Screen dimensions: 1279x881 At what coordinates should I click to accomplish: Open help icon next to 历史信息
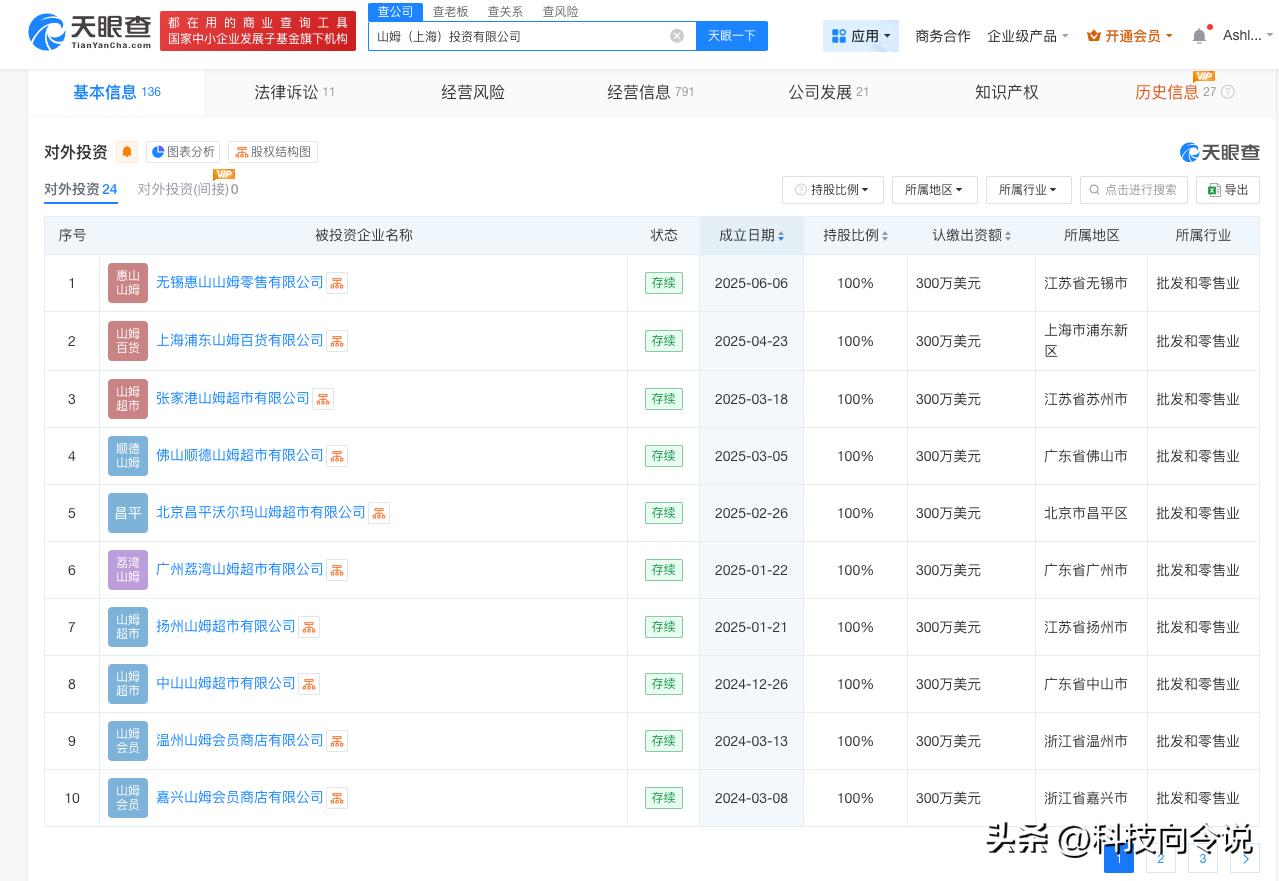click(1228, 92)
